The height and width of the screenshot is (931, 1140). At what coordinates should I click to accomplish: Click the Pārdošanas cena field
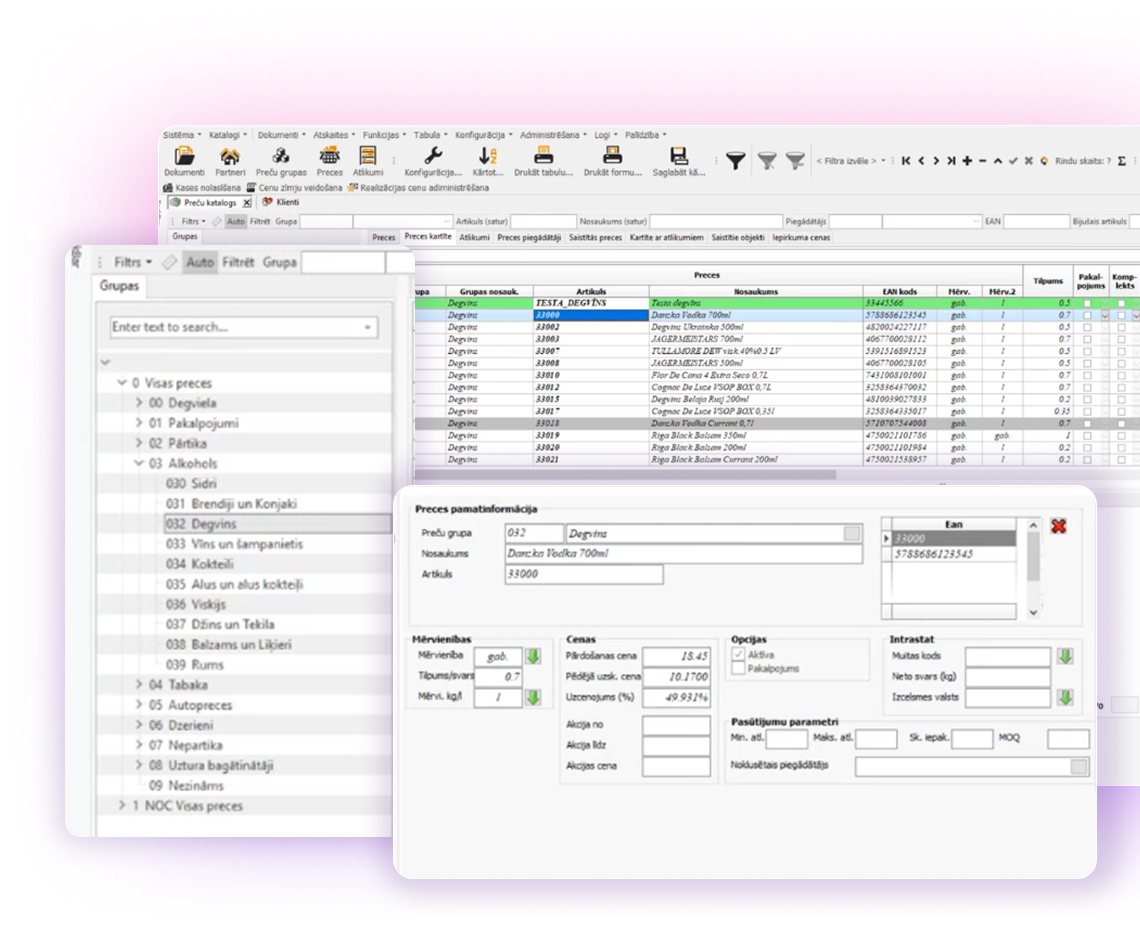(x=676, y=657)
